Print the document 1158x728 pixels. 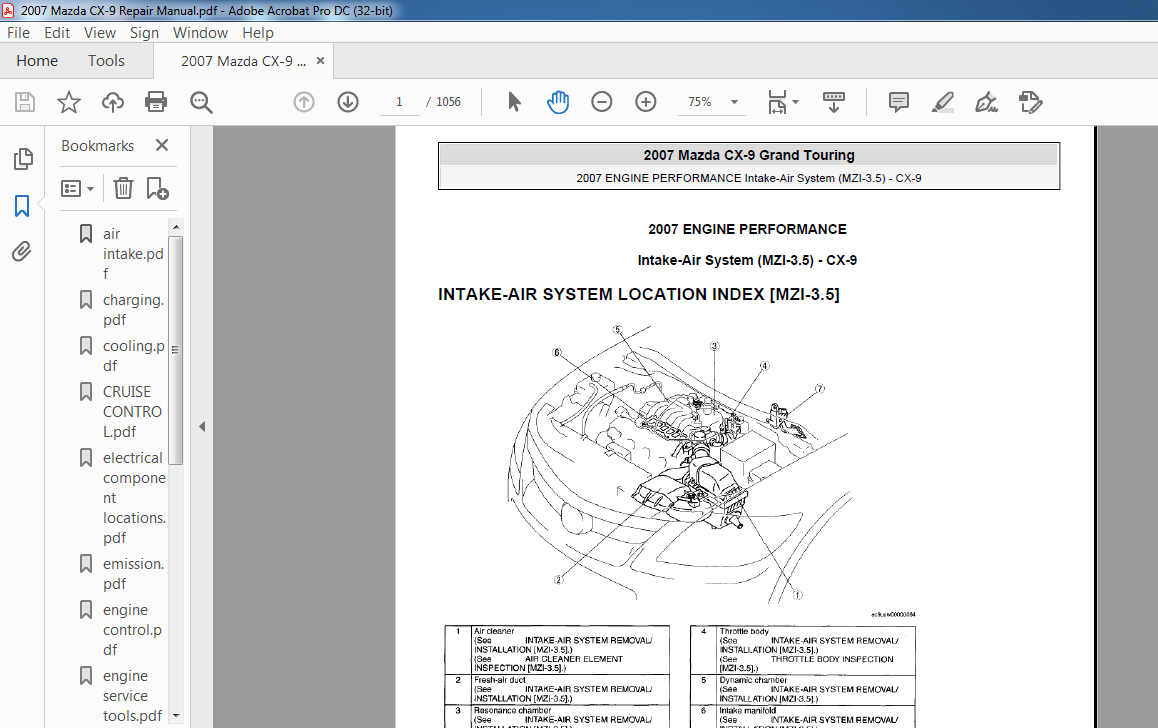(156, 102)
